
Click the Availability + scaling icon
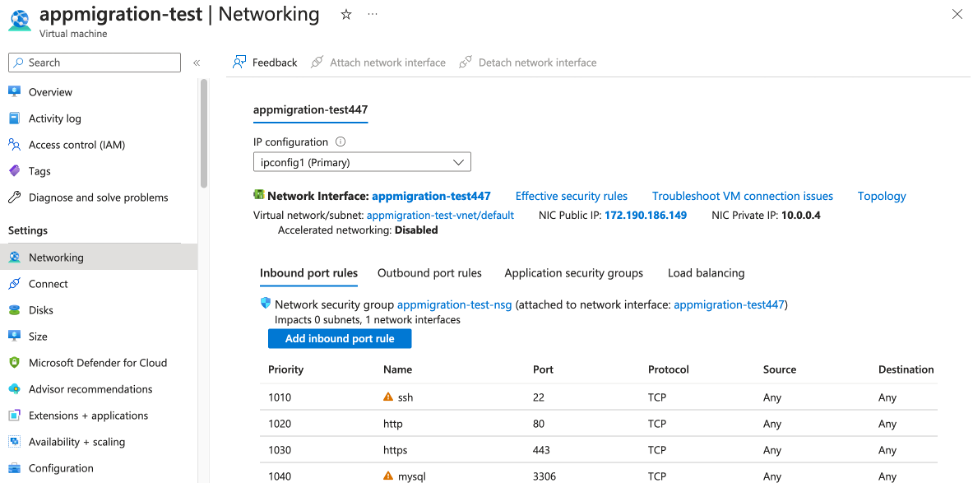[14, 442]
